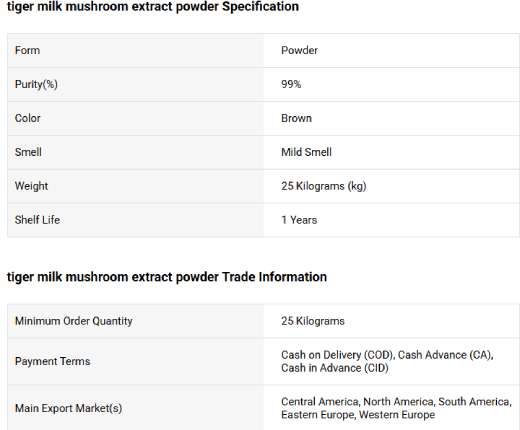Image resolution: width=520 pixels, height=430 pixels.
Task: Click the 'Trade Information' section heading
Action: pos(167,277)
